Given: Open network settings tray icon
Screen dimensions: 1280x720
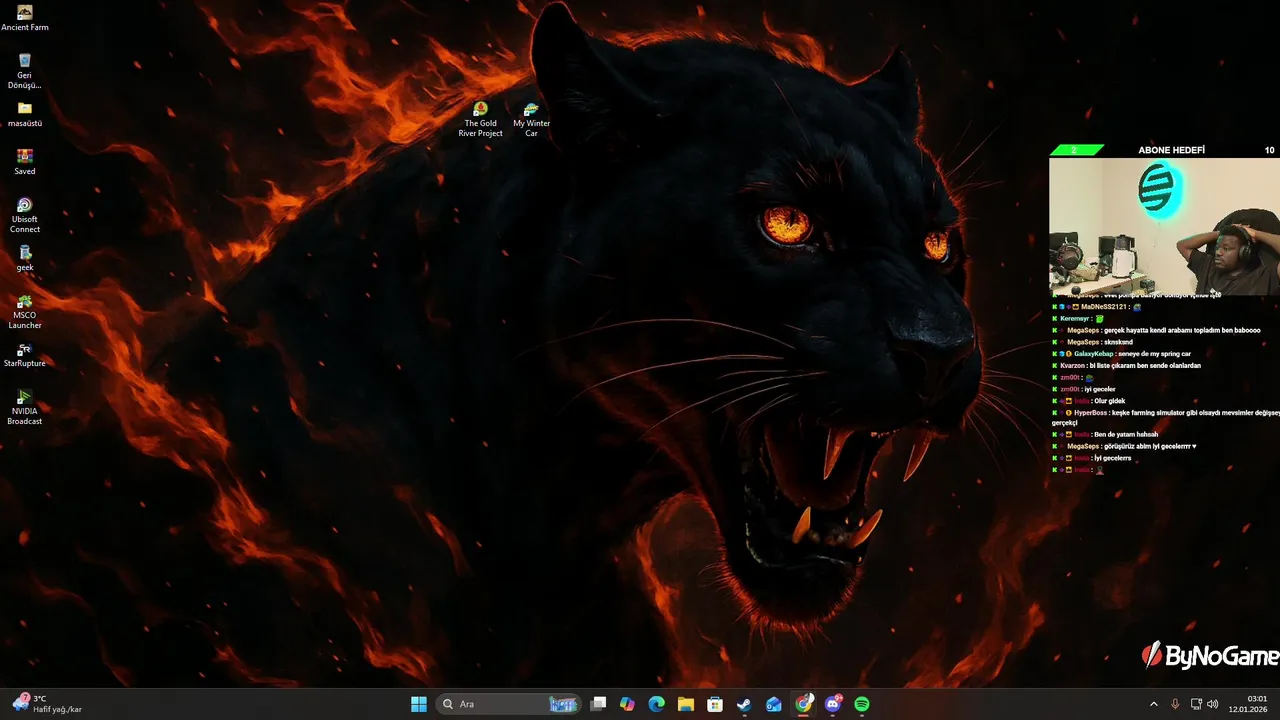Looking at the screenshot, I should coord(1197,704).
